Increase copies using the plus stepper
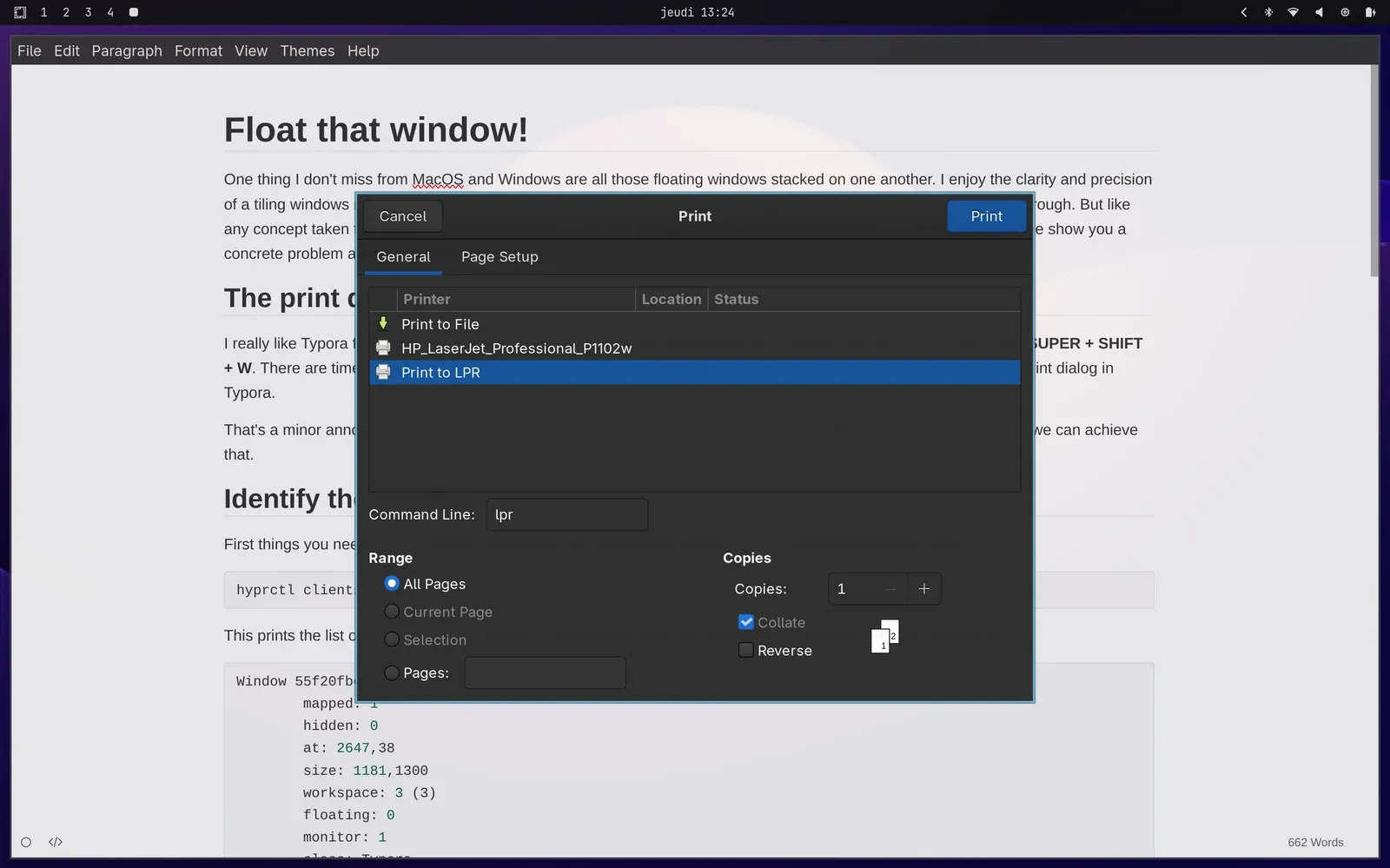This screenshot has height=868, width=1390. pos(923,588)
